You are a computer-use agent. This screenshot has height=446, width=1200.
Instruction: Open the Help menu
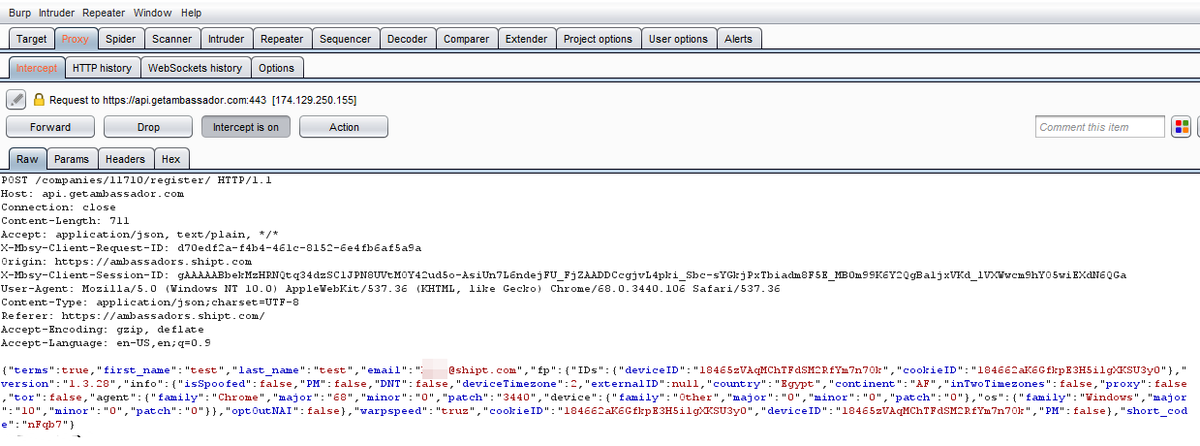point(191,13)
